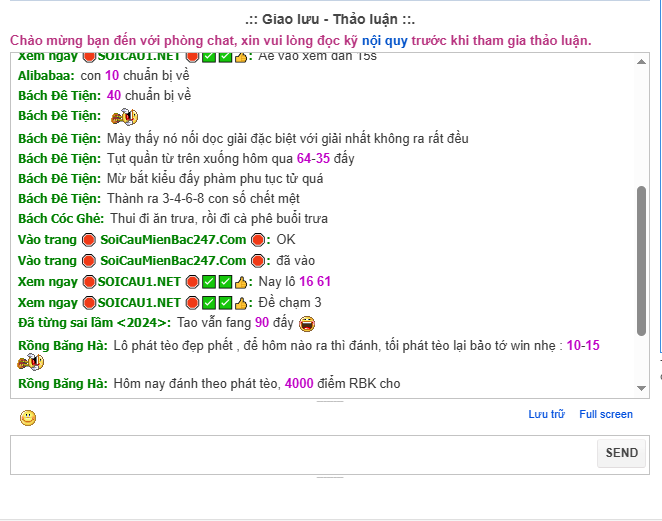Open the Lưu trữ archive link
The image size is (662, 521).
coord(546,414)
